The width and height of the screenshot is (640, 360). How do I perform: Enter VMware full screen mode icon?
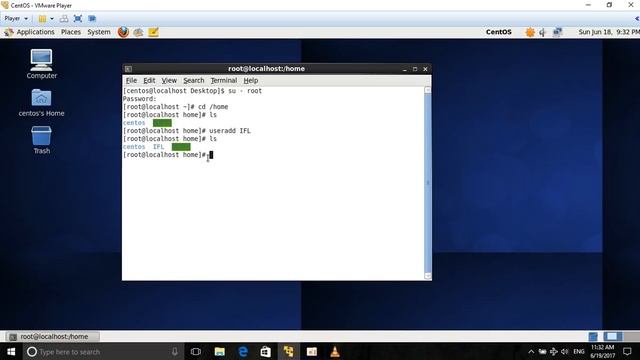[78, 18]
